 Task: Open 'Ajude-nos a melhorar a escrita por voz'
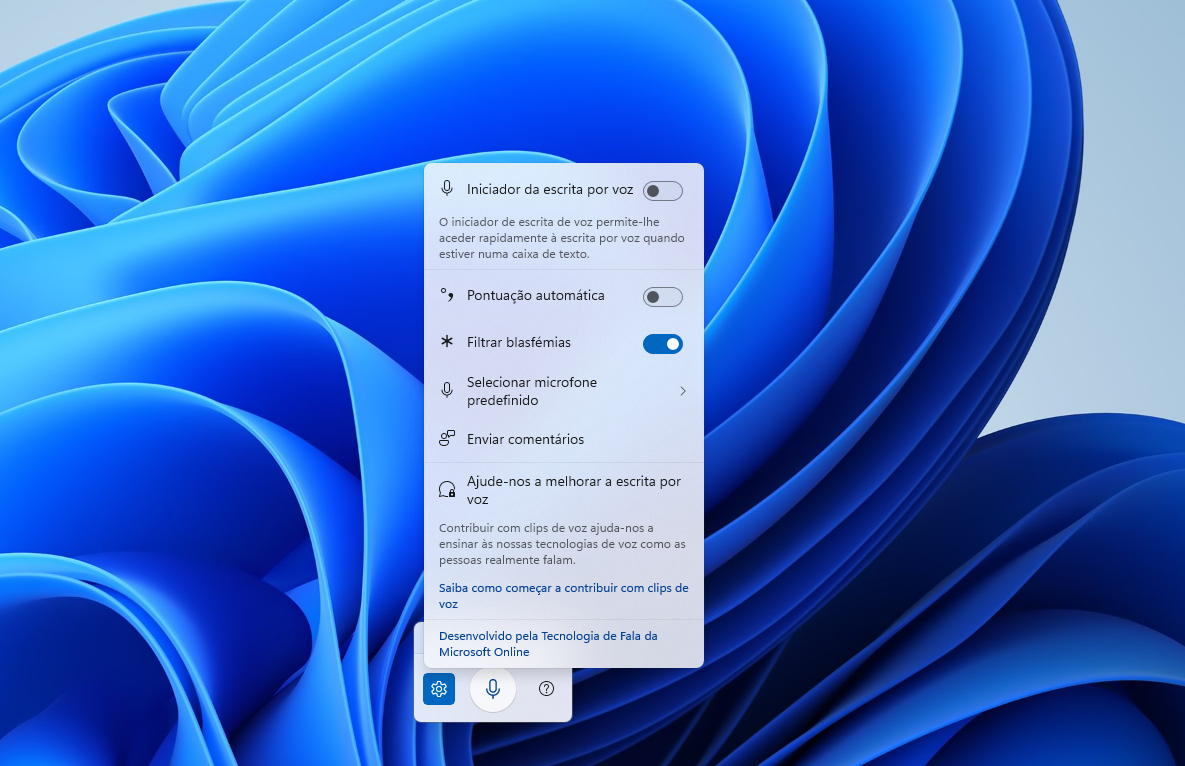pyautogui.click(x=573, y=490)
